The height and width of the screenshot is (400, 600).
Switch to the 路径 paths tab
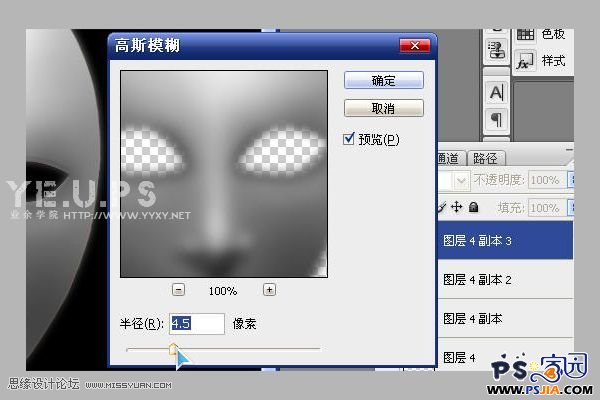tap(486, 158)
